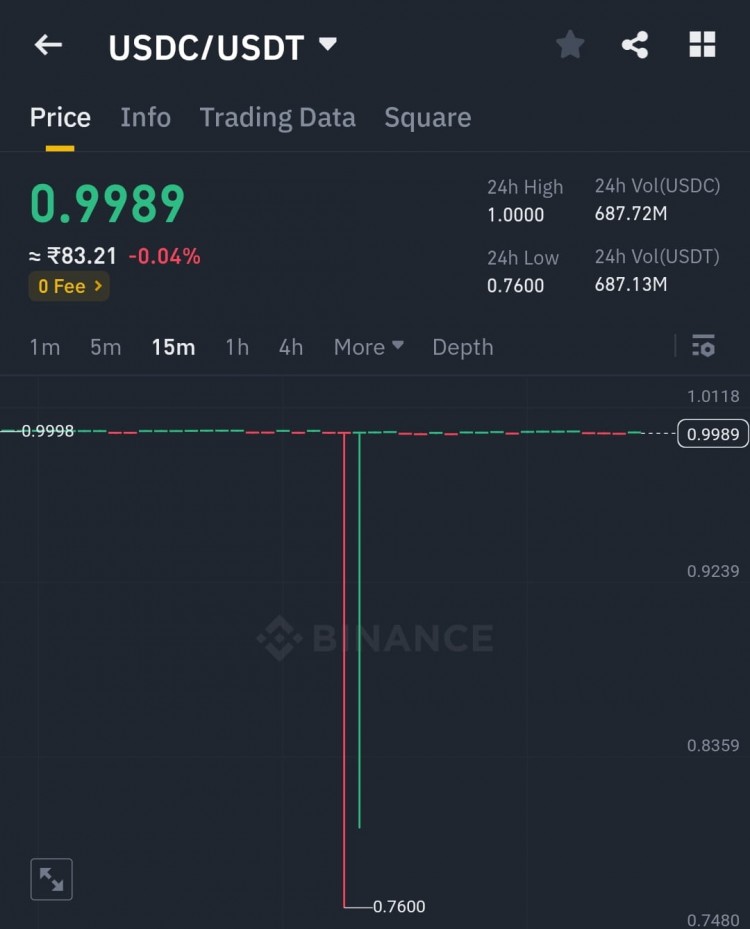Switch to 4h candle interval

[x=291, y=347]
